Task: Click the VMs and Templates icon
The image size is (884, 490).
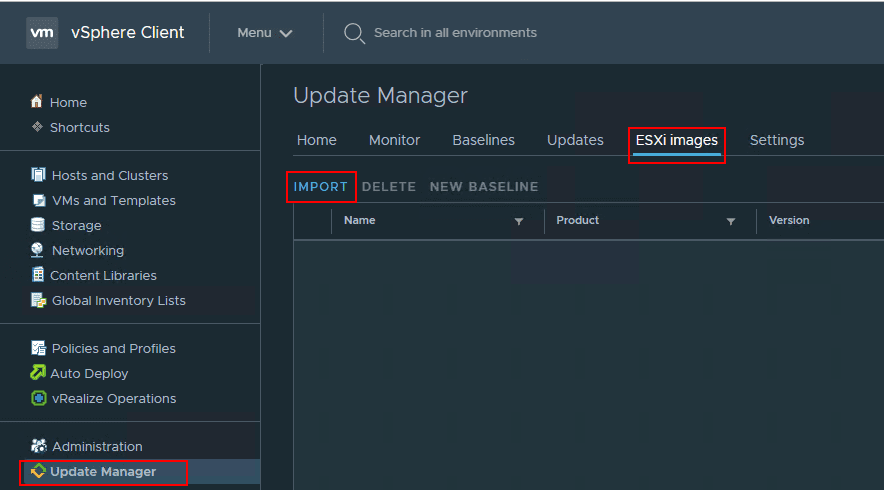Action: pyautogui.click(x=38, y=200)
